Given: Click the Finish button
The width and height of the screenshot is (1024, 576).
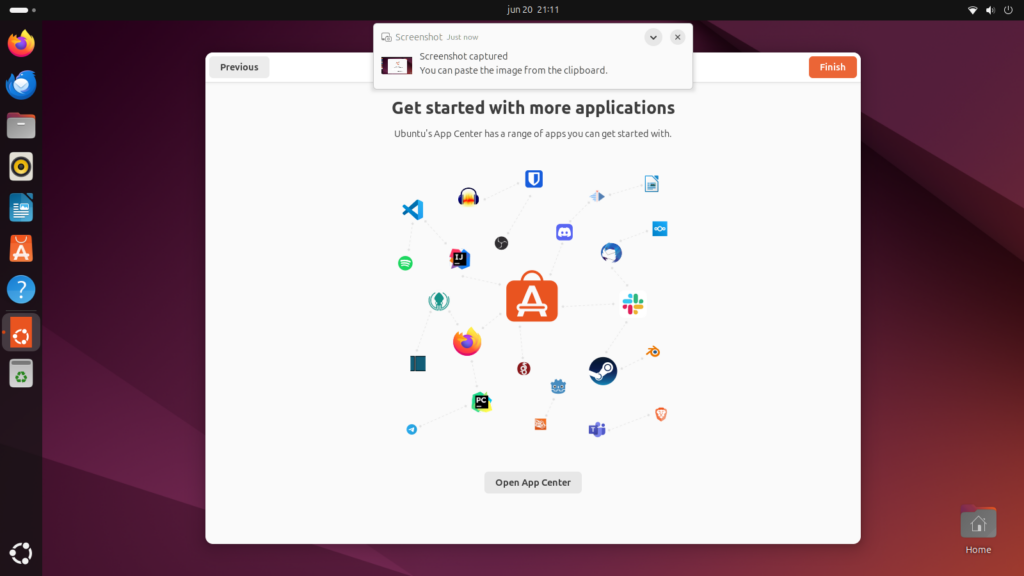Looking at the screenshot, I should point(832,67).
